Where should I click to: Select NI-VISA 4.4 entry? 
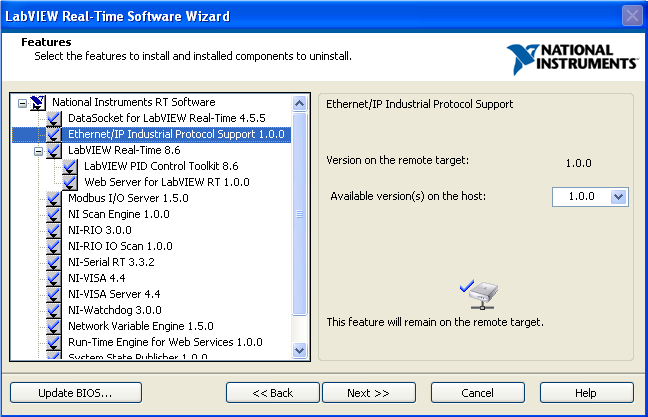tap(97, 278)
